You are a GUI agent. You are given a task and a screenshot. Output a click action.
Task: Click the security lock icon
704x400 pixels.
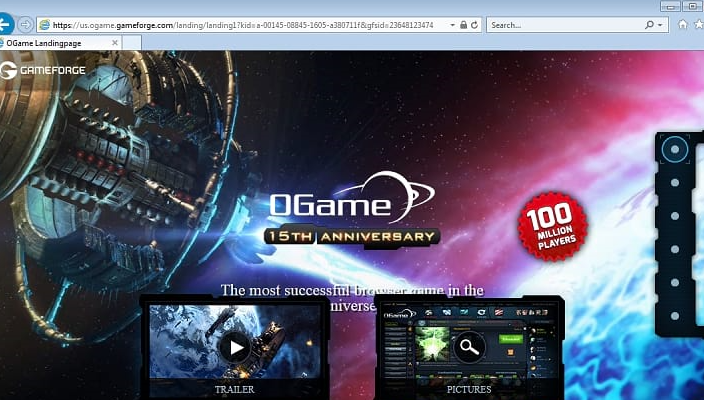pos(463,25)
